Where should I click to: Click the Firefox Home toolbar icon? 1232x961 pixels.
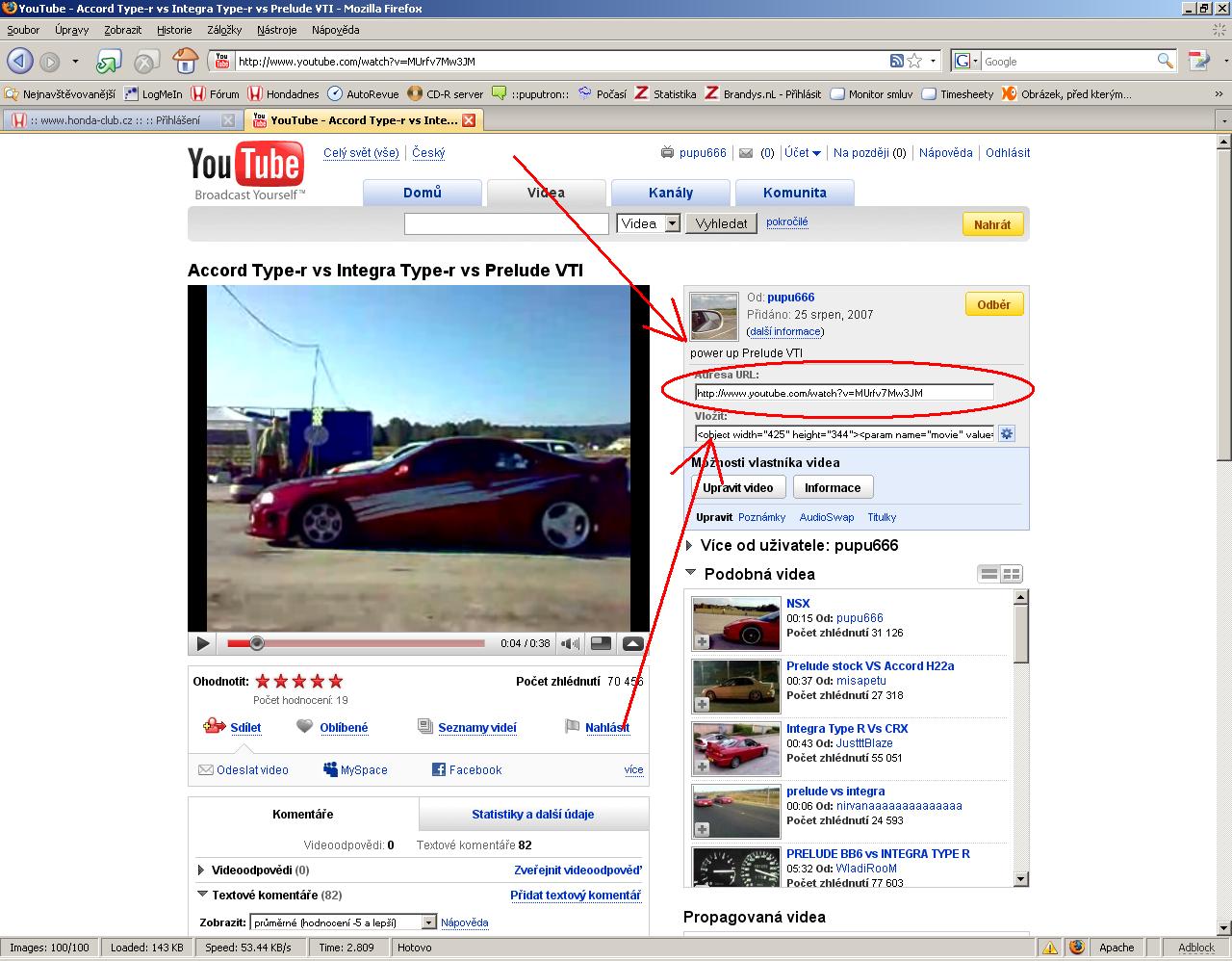[x=185, y=62]
